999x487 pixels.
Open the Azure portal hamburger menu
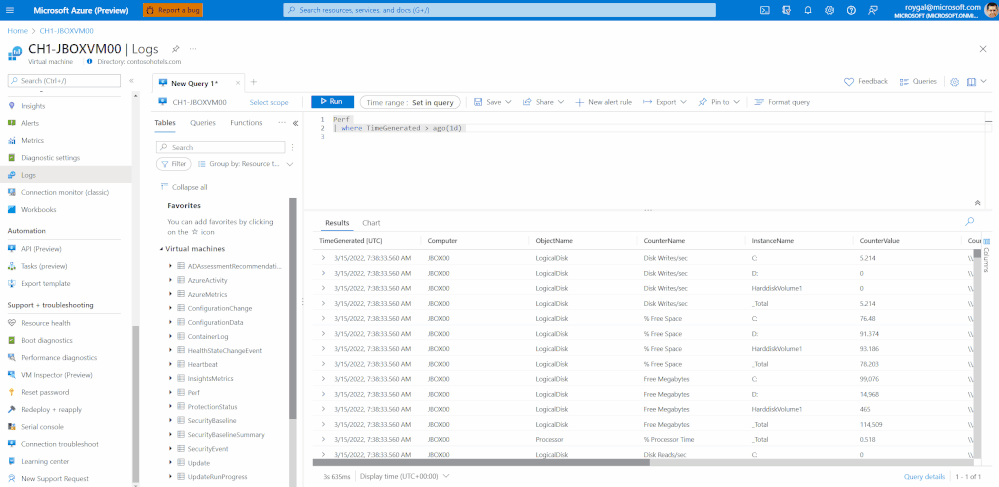(10, 10)
